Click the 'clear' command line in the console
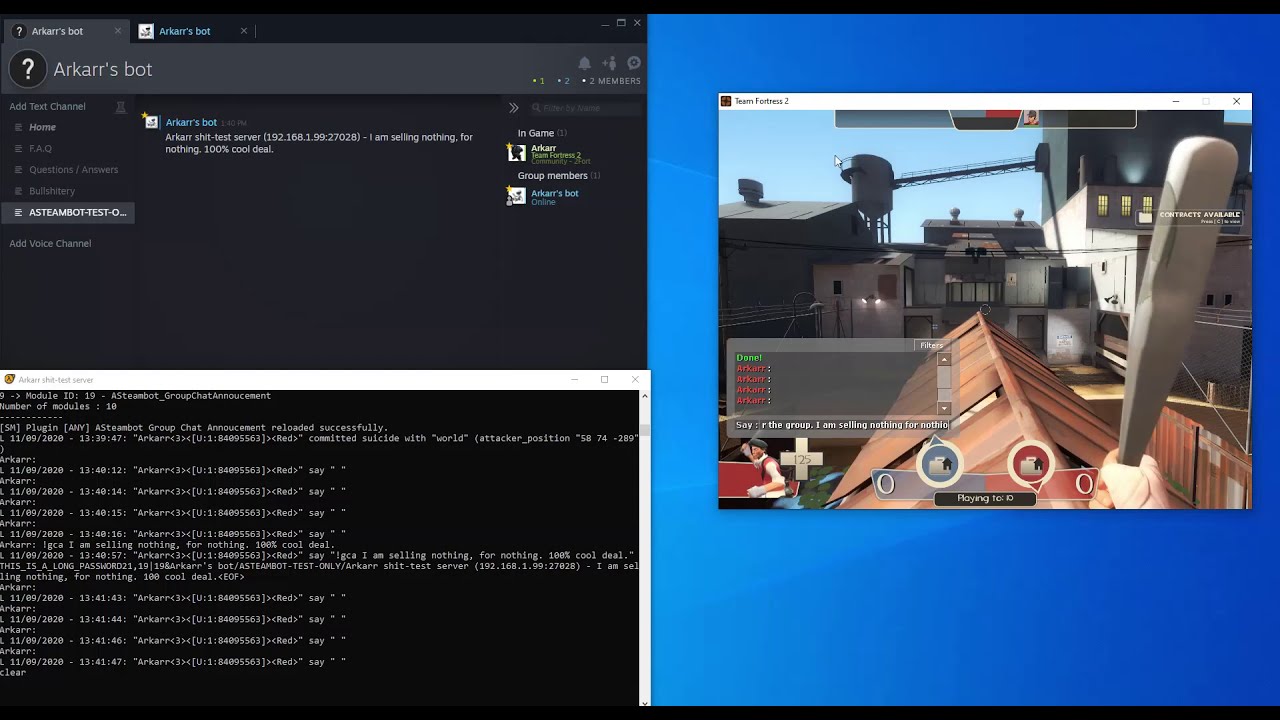 point(13,672)
